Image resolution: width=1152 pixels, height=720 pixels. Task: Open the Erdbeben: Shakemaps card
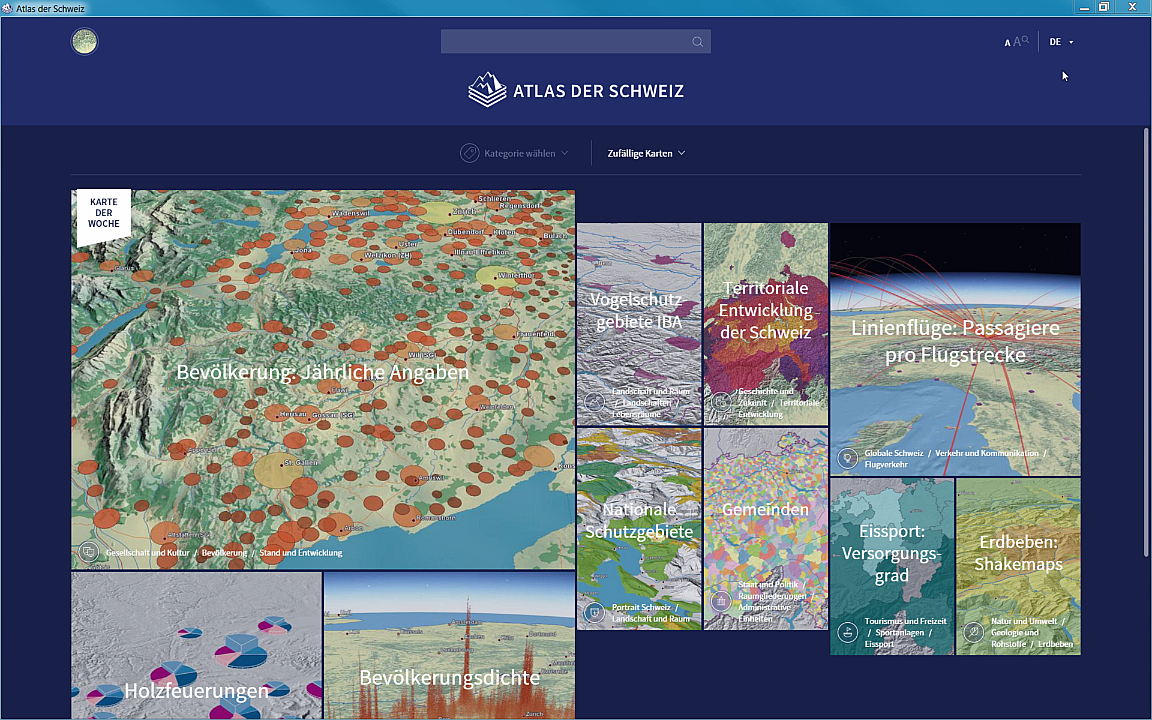(1018, 566)
